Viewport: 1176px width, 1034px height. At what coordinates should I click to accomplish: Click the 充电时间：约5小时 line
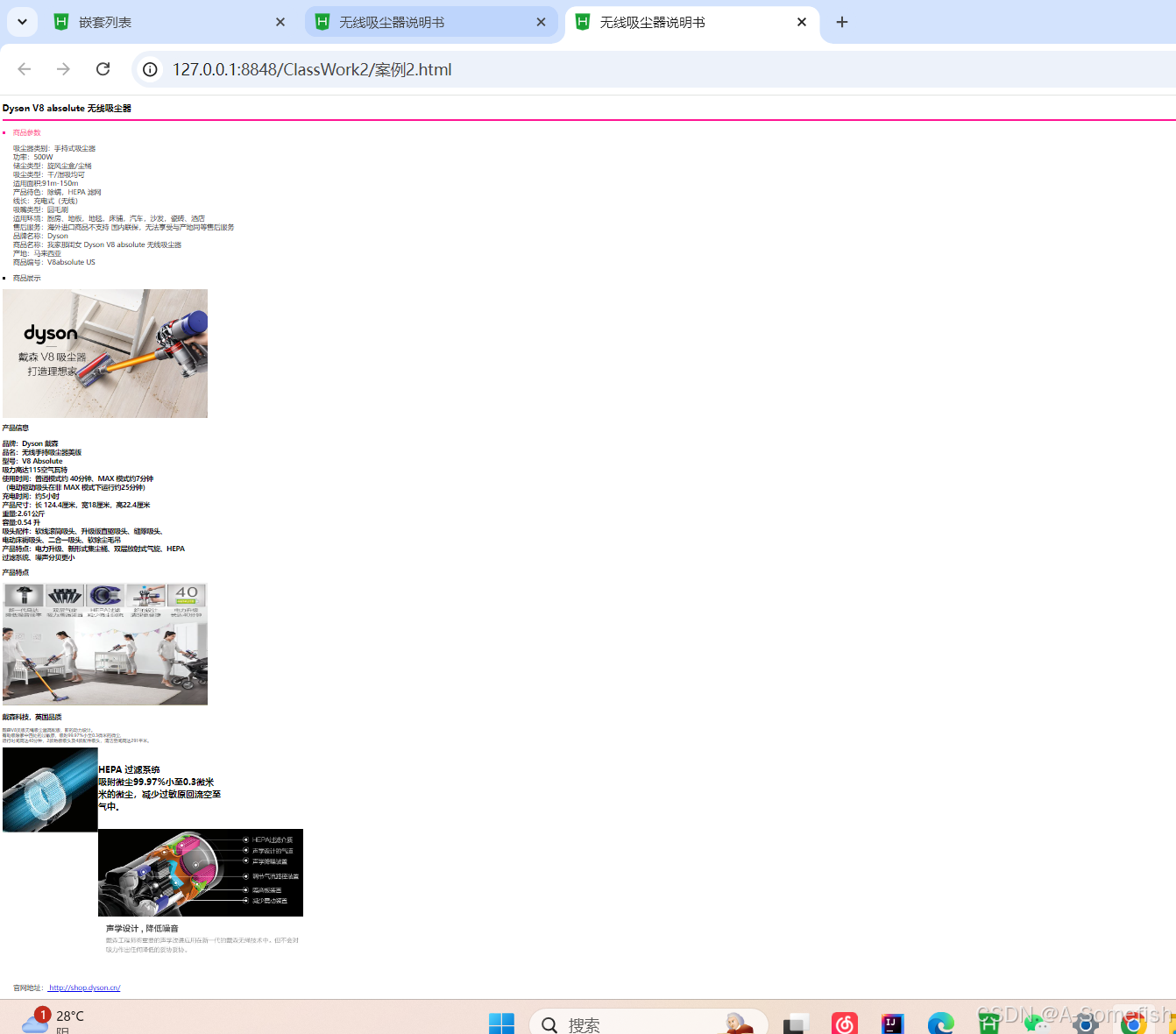pos(31,496)
